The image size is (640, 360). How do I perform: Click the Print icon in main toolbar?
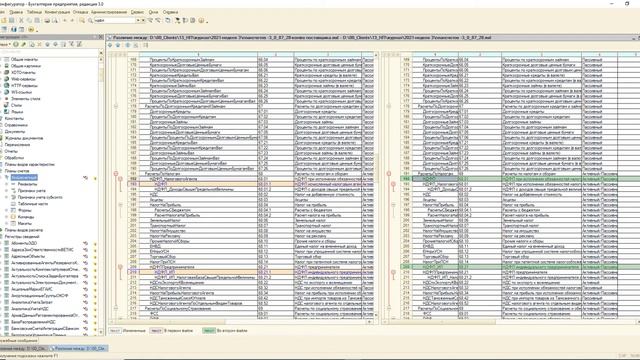[47, 20]
